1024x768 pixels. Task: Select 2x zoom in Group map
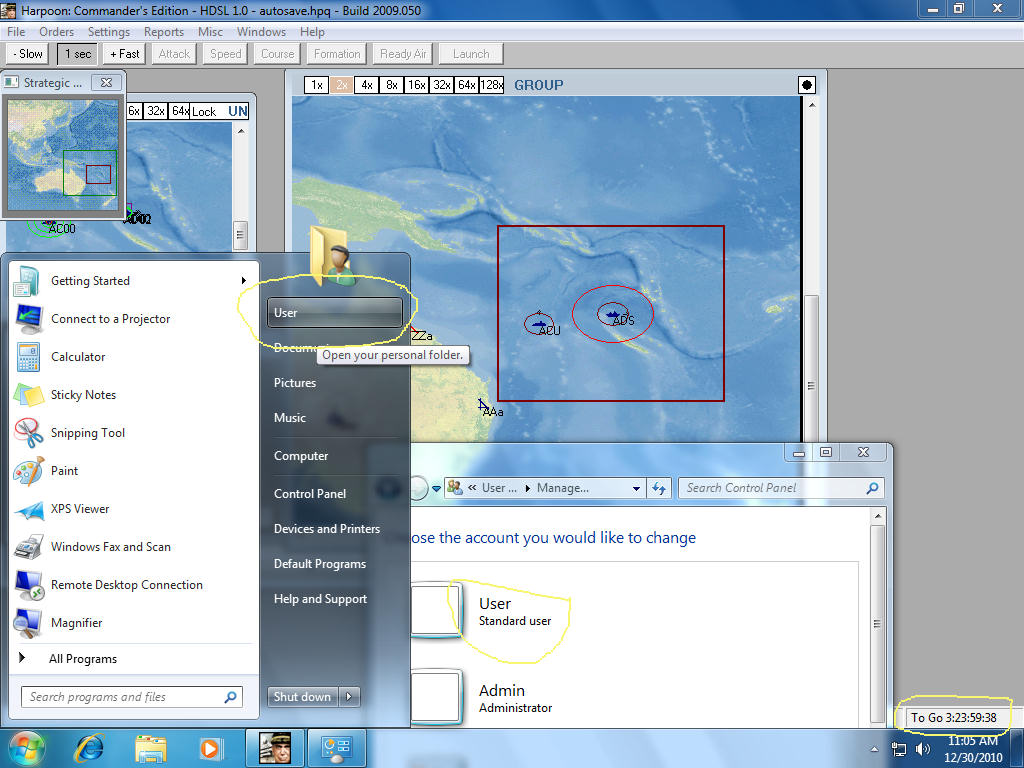click(342, 85)
